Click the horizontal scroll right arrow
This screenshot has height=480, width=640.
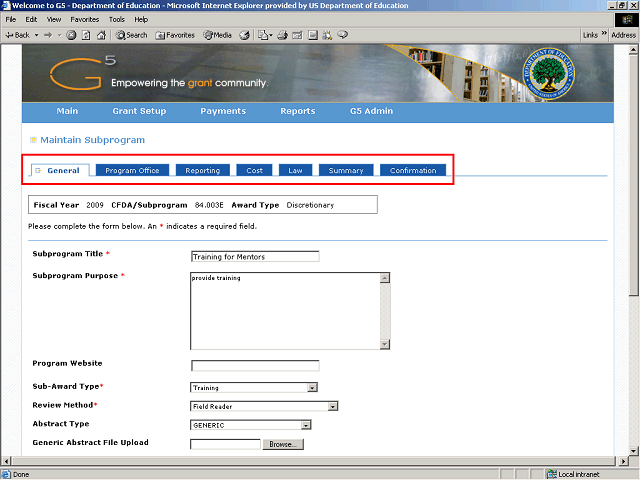pyautogui.click(x=623, y=461)
